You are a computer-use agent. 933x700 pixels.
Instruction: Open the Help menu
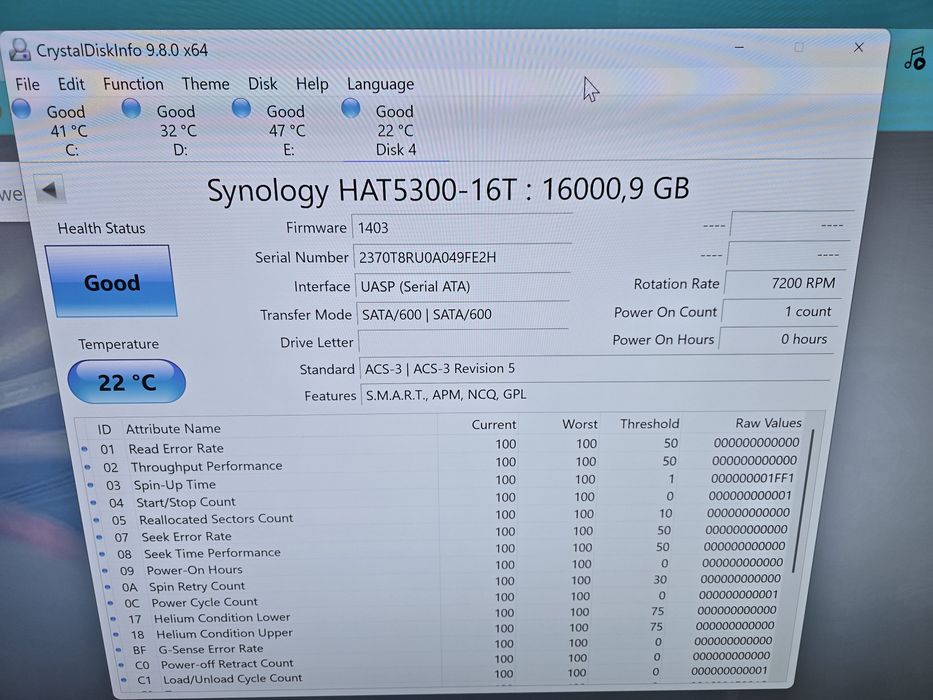click(312, 85)
